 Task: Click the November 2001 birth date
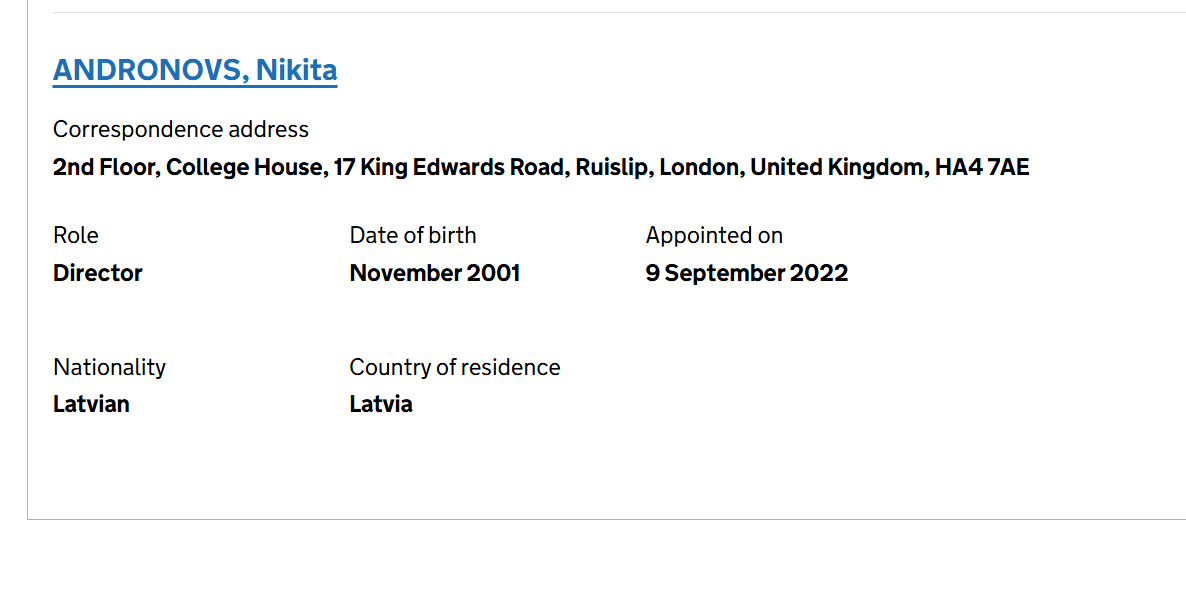pos(435,273)
